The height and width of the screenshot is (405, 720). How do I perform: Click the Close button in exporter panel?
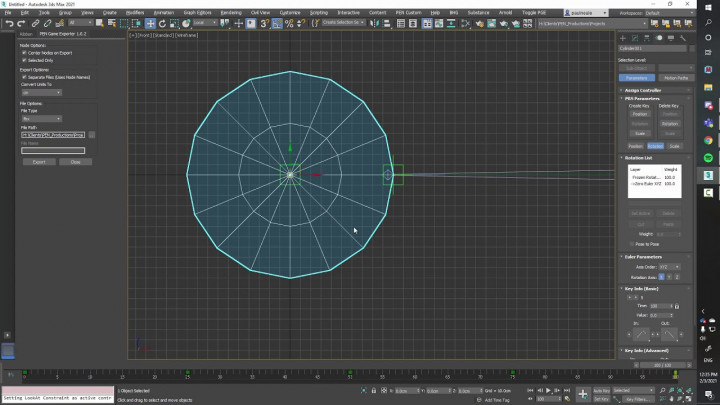(x=75, y=162)
